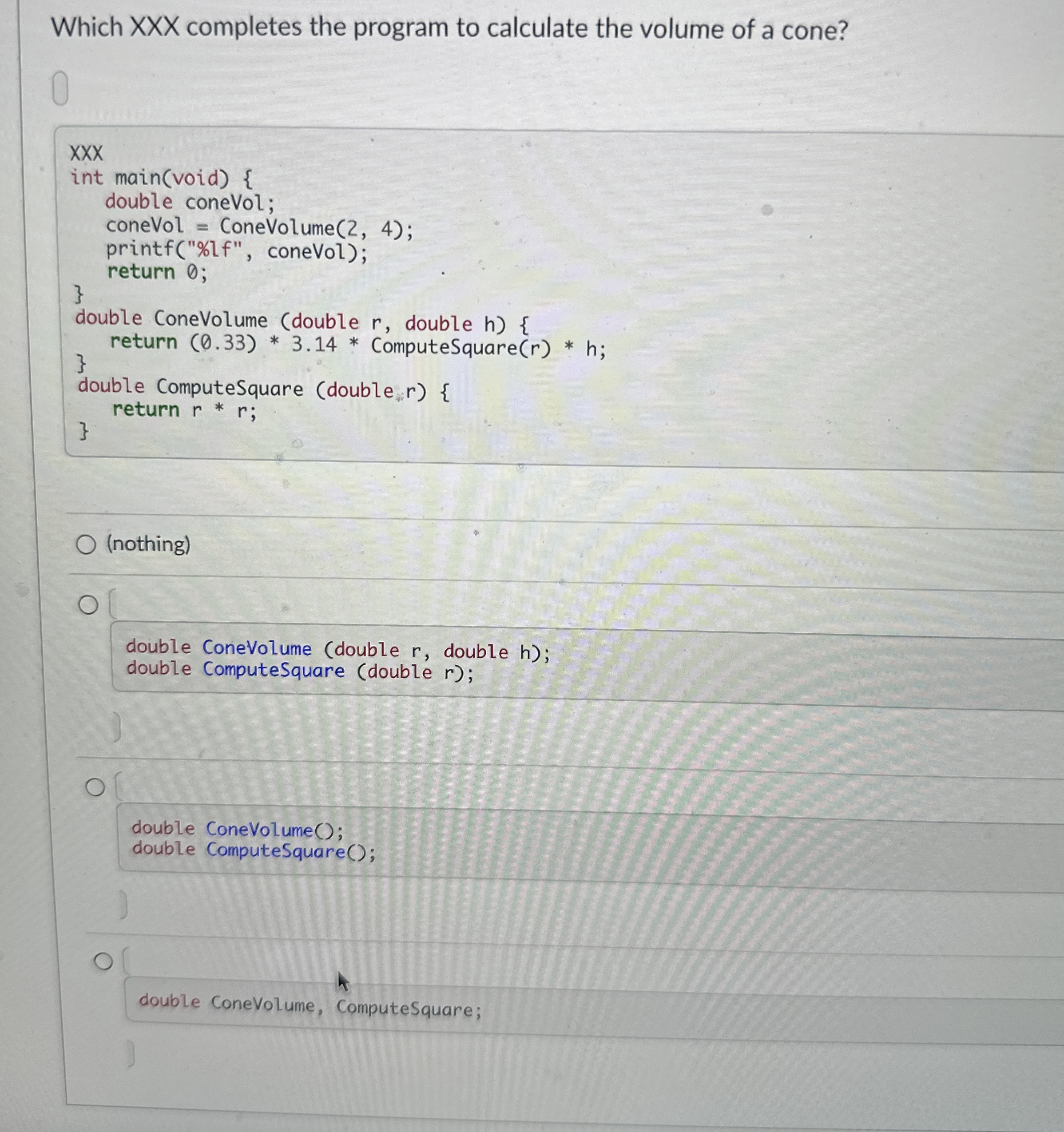Click the "(nothing)" answer text
Viewport: 1064px width, 1132px height.
[x=147, y=545]
